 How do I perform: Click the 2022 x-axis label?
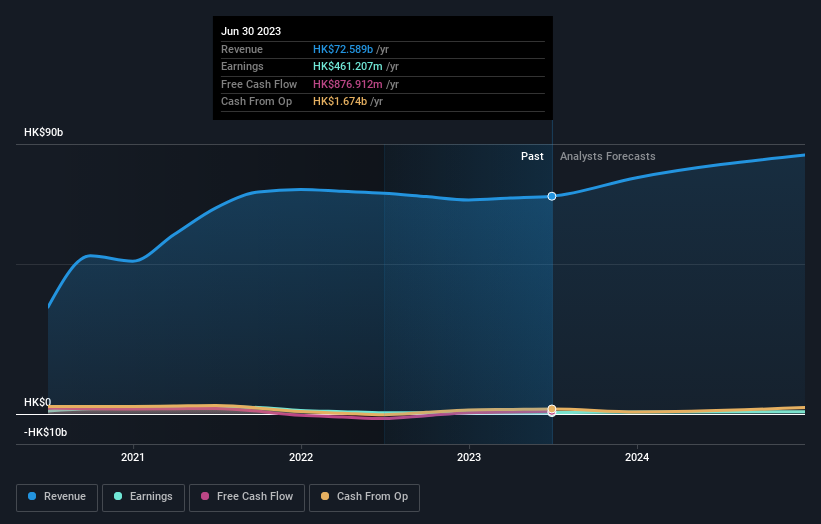[301, 457]
